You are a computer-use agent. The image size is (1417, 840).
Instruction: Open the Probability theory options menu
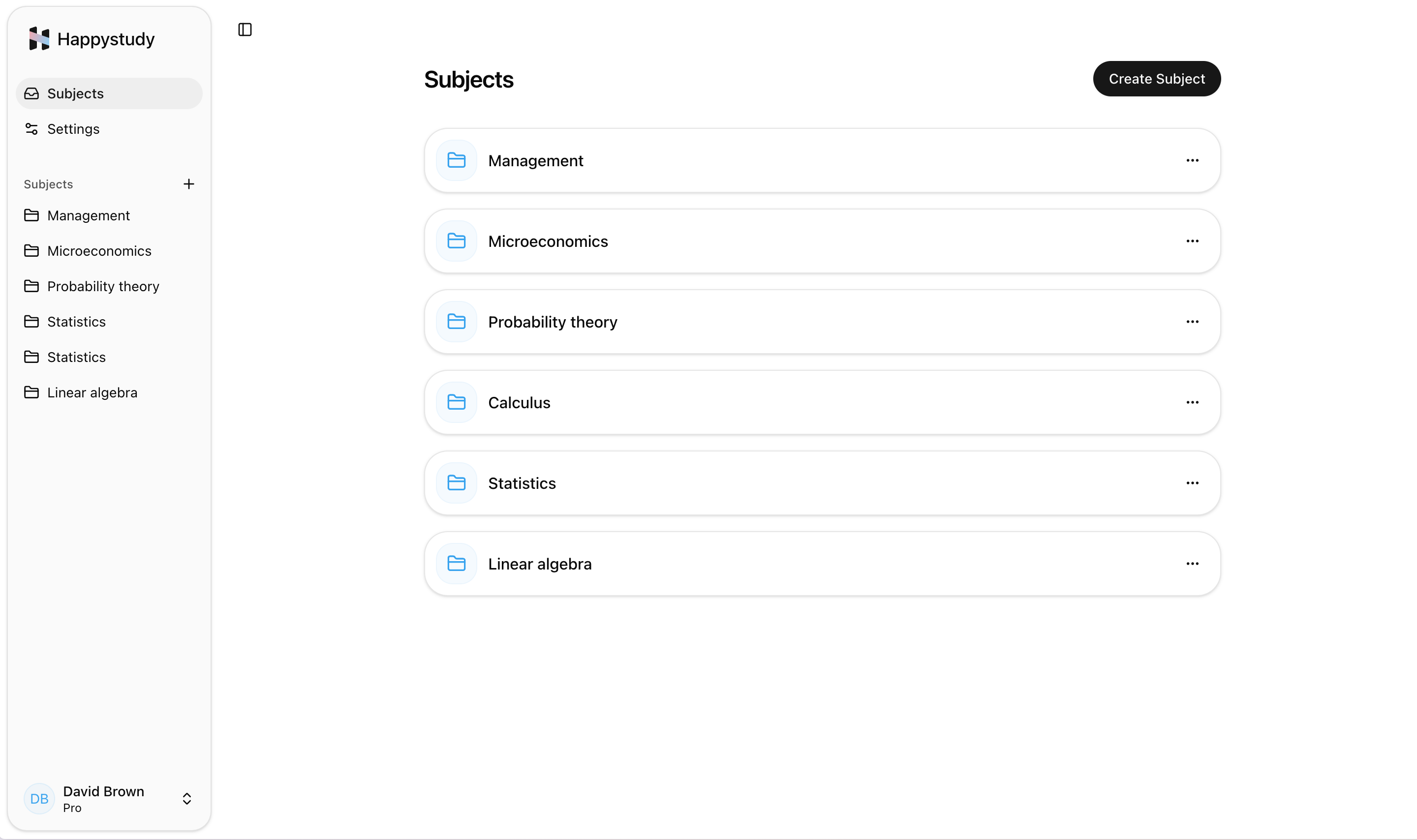[x=1192, y=322]
